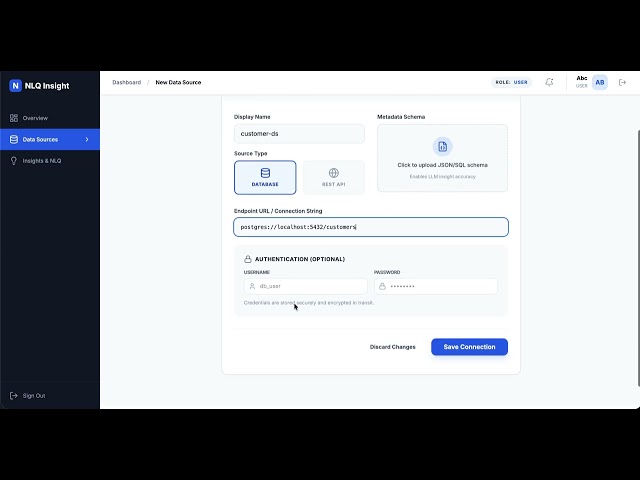Focus the Connection String input field
Image resolution: width=640 pixels, height=480 pixels.
371,227
